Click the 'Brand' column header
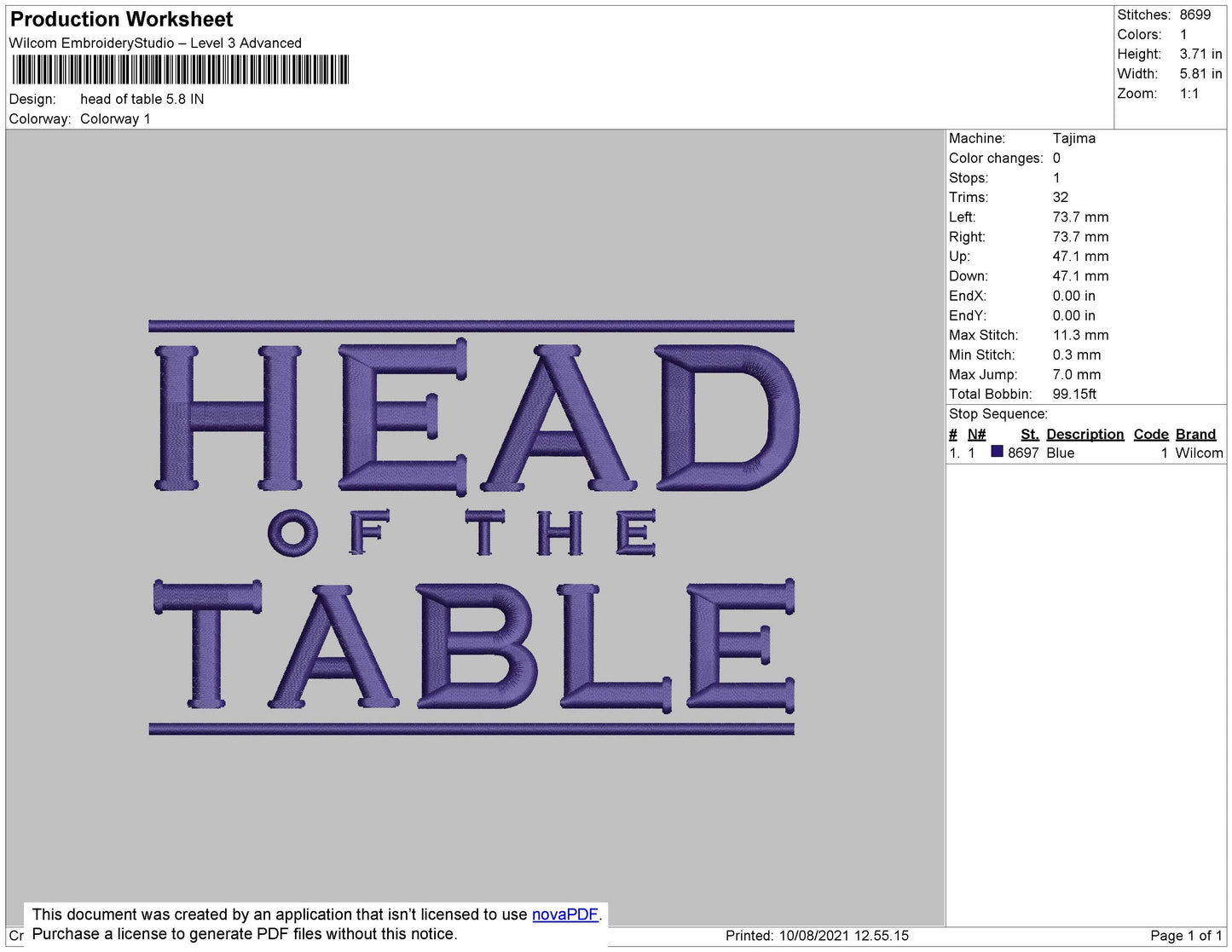The height and width of the screenshot is (952, 1232). tap(1195, 434)
